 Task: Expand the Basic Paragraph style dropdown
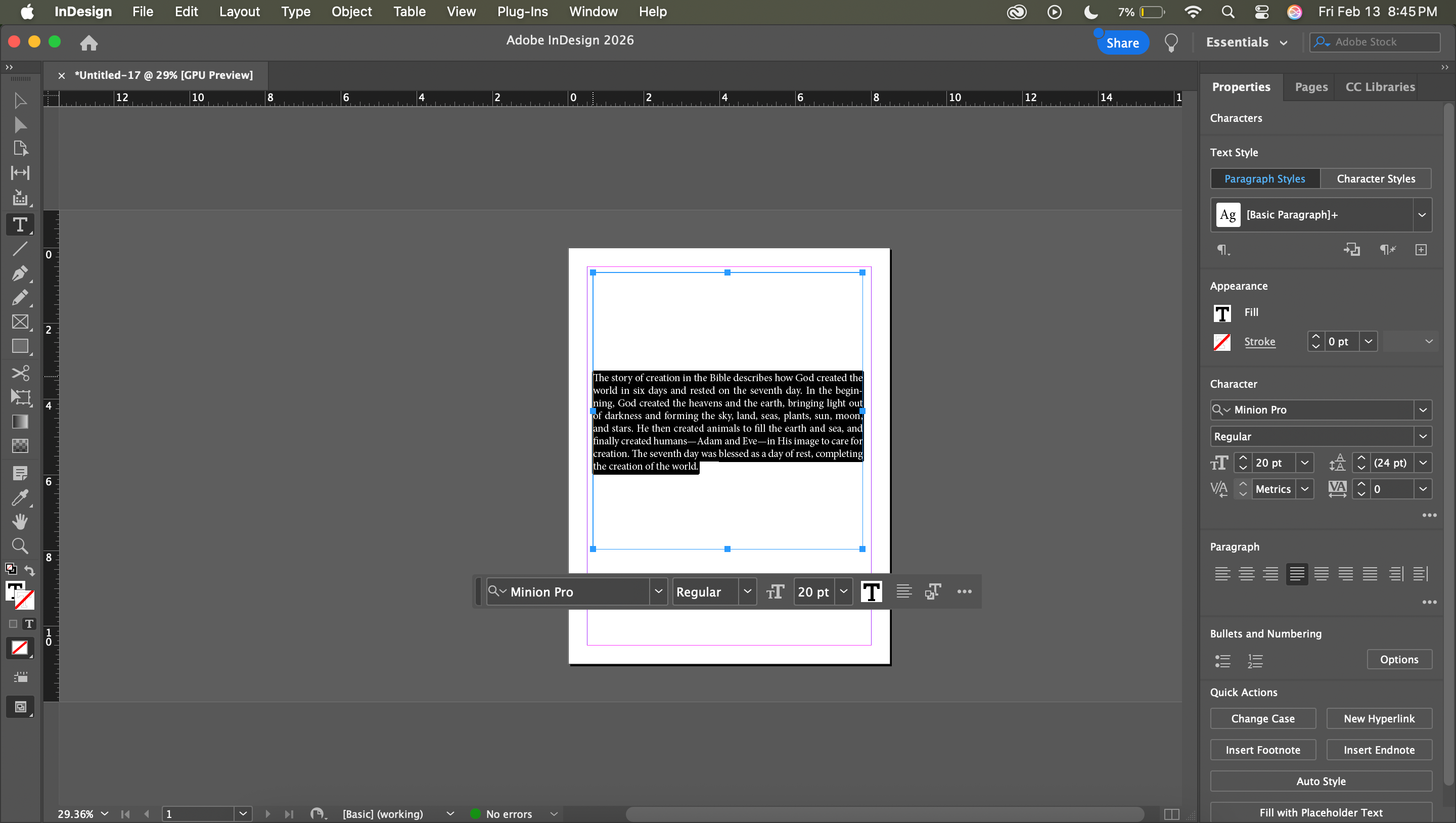[1422, 215]
